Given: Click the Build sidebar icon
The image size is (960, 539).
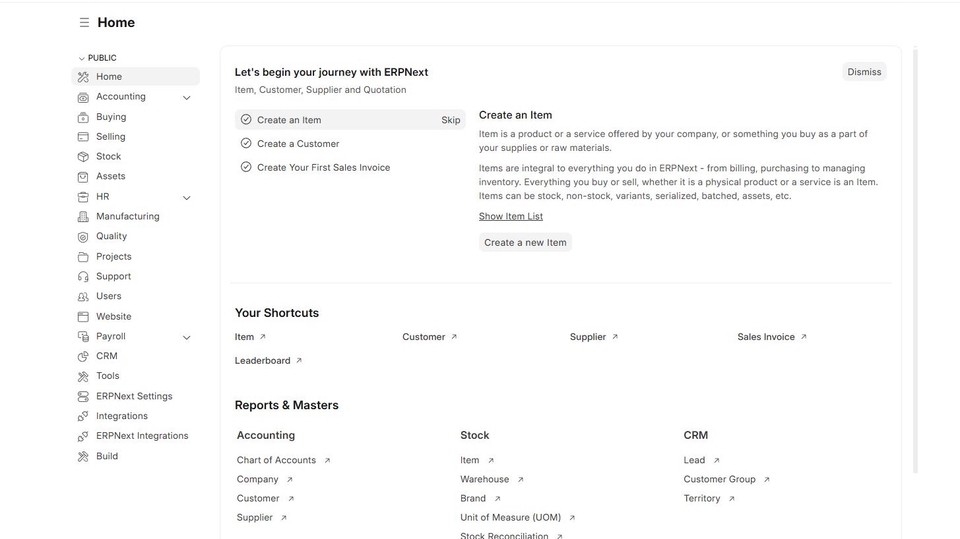Looking at the screenshot, I should pos(83,456).
